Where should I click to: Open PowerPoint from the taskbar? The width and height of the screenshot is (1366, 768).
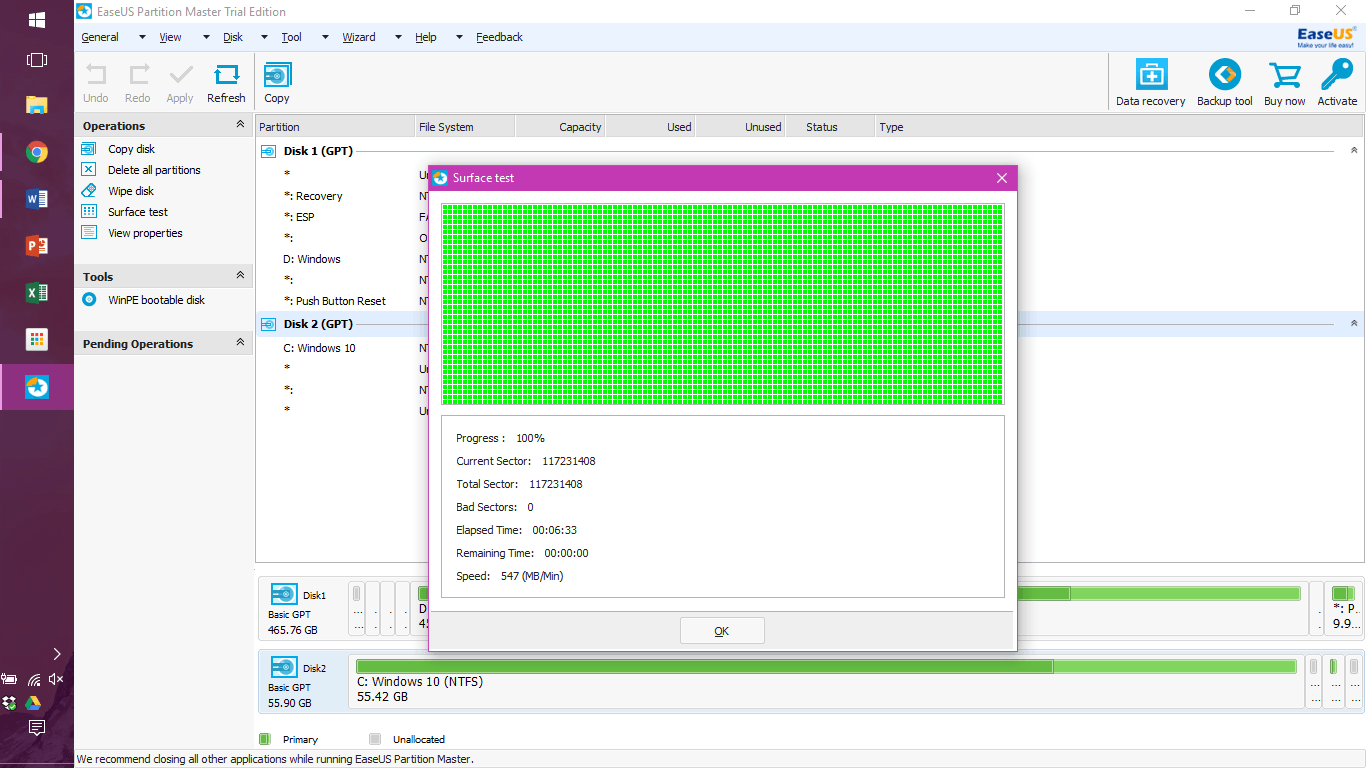37,246
